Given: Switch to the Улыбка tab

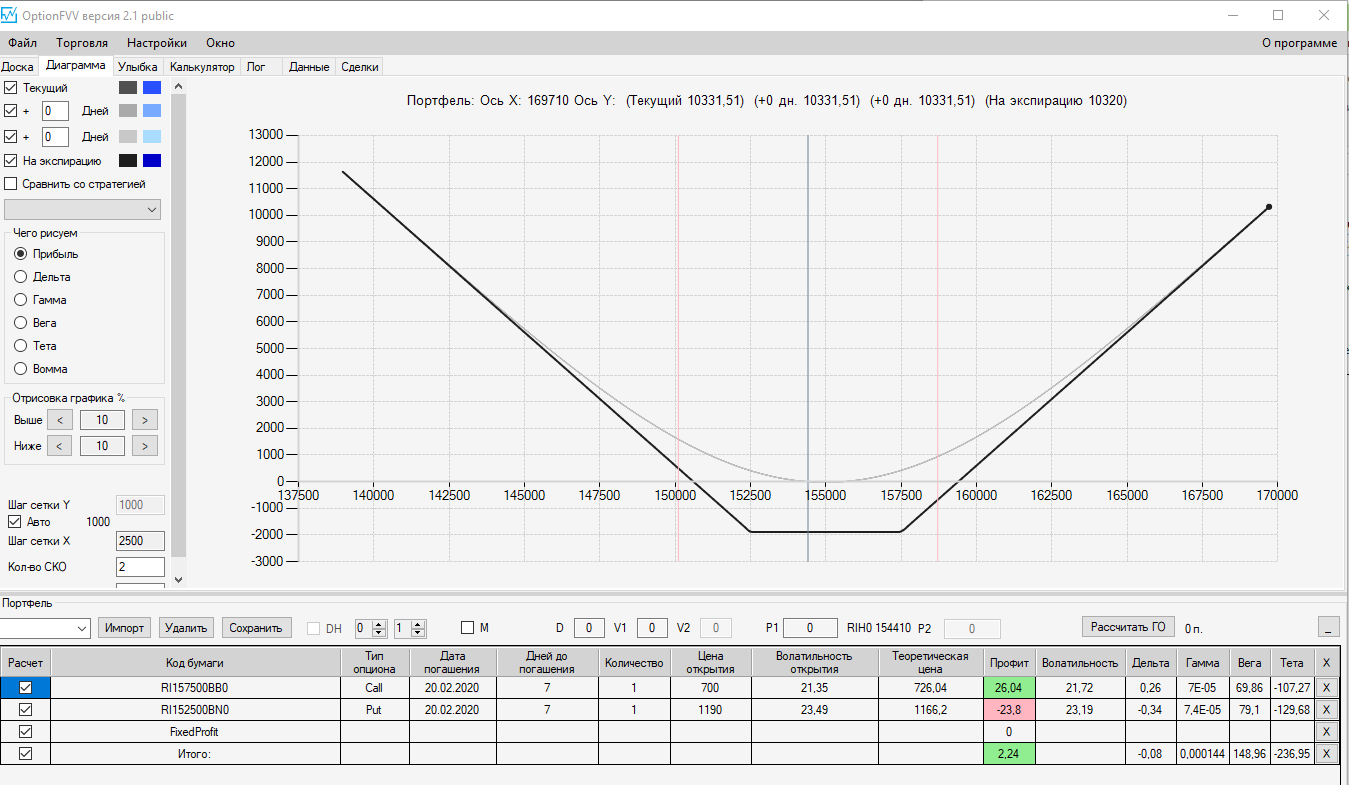Looking at the screenshot, I should click(138, 67).
